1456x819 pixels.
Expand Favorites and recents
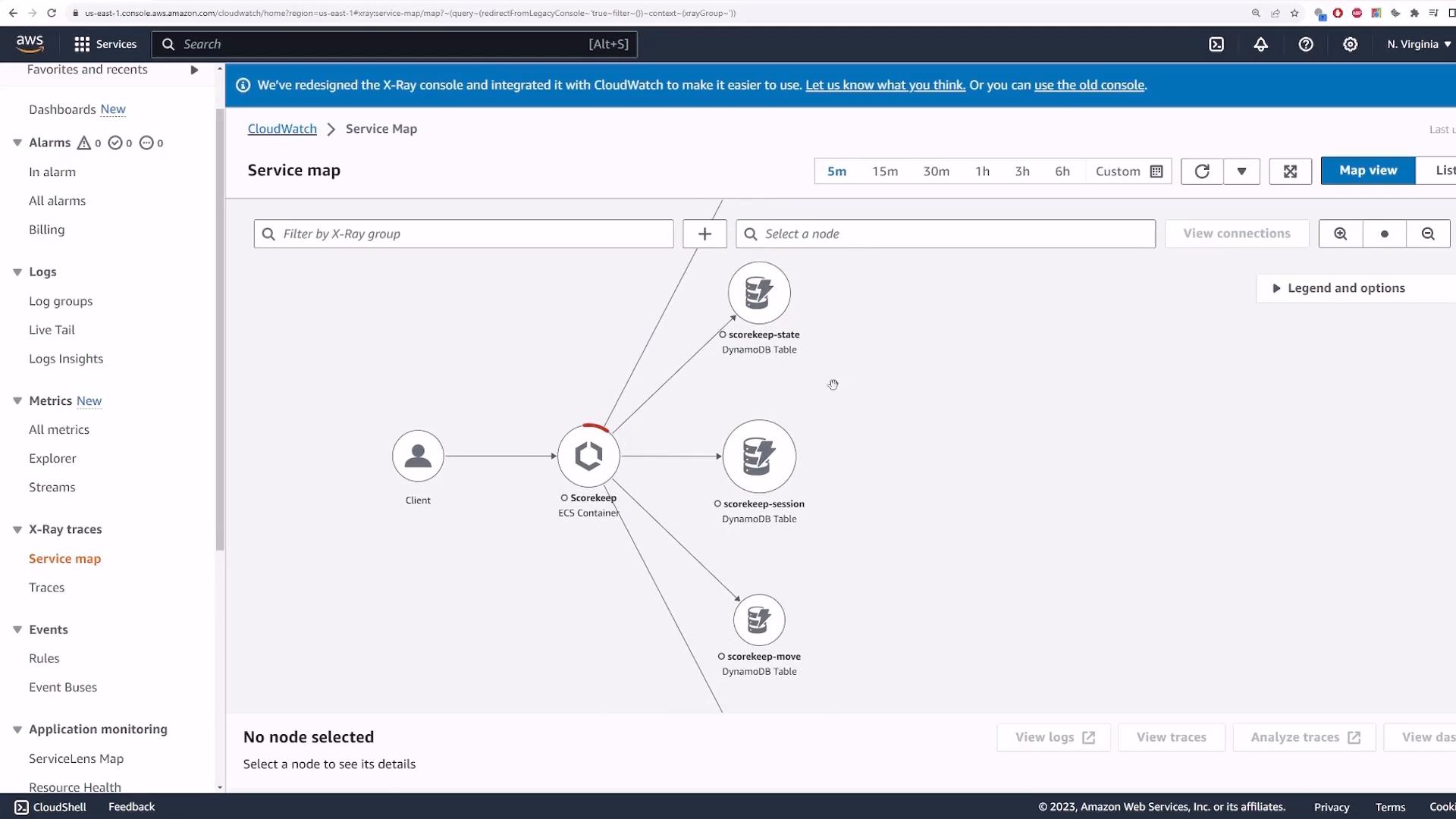coord(194,70)
